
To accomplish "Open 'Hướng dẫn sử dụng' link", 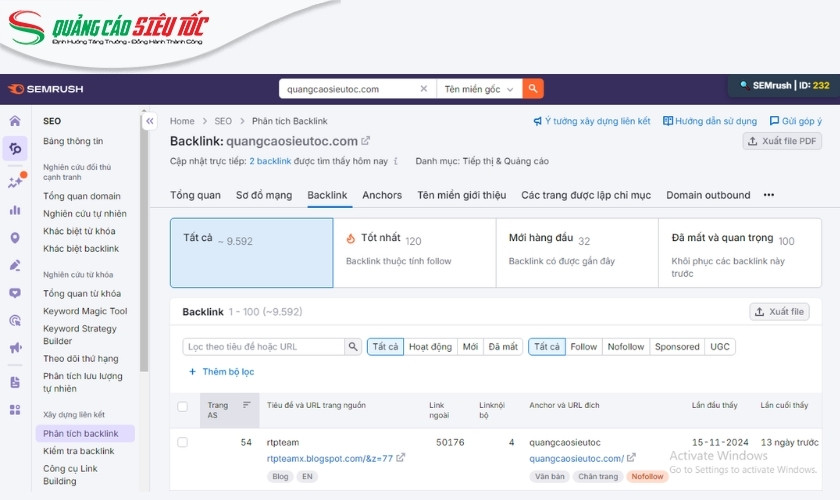I will (x=710, y=121).
